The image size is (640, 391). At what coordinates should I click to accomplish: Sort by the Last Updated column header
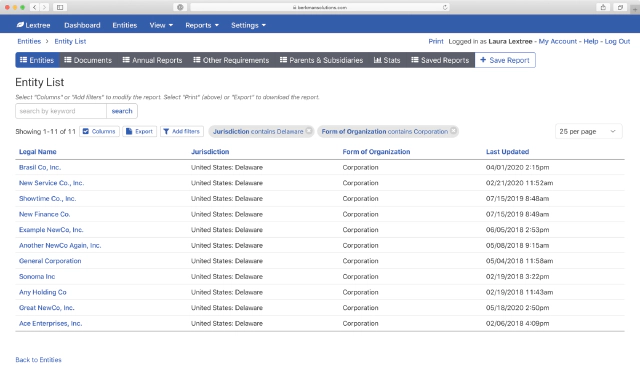[x=507, y=151]
